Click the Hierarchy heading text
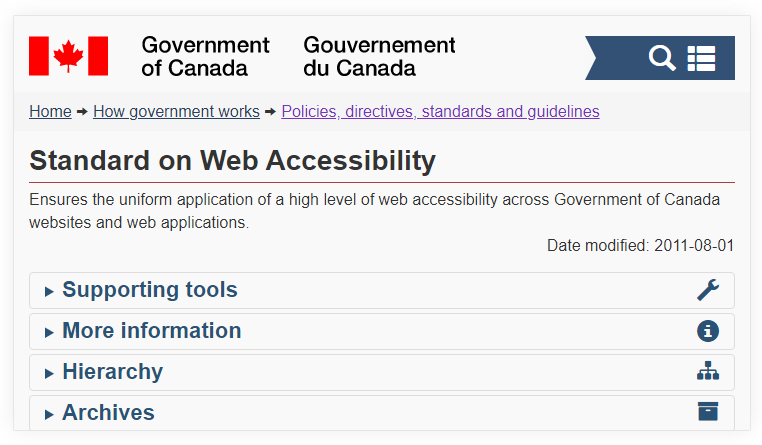The image size is (762, 445). tap(113, 372)
